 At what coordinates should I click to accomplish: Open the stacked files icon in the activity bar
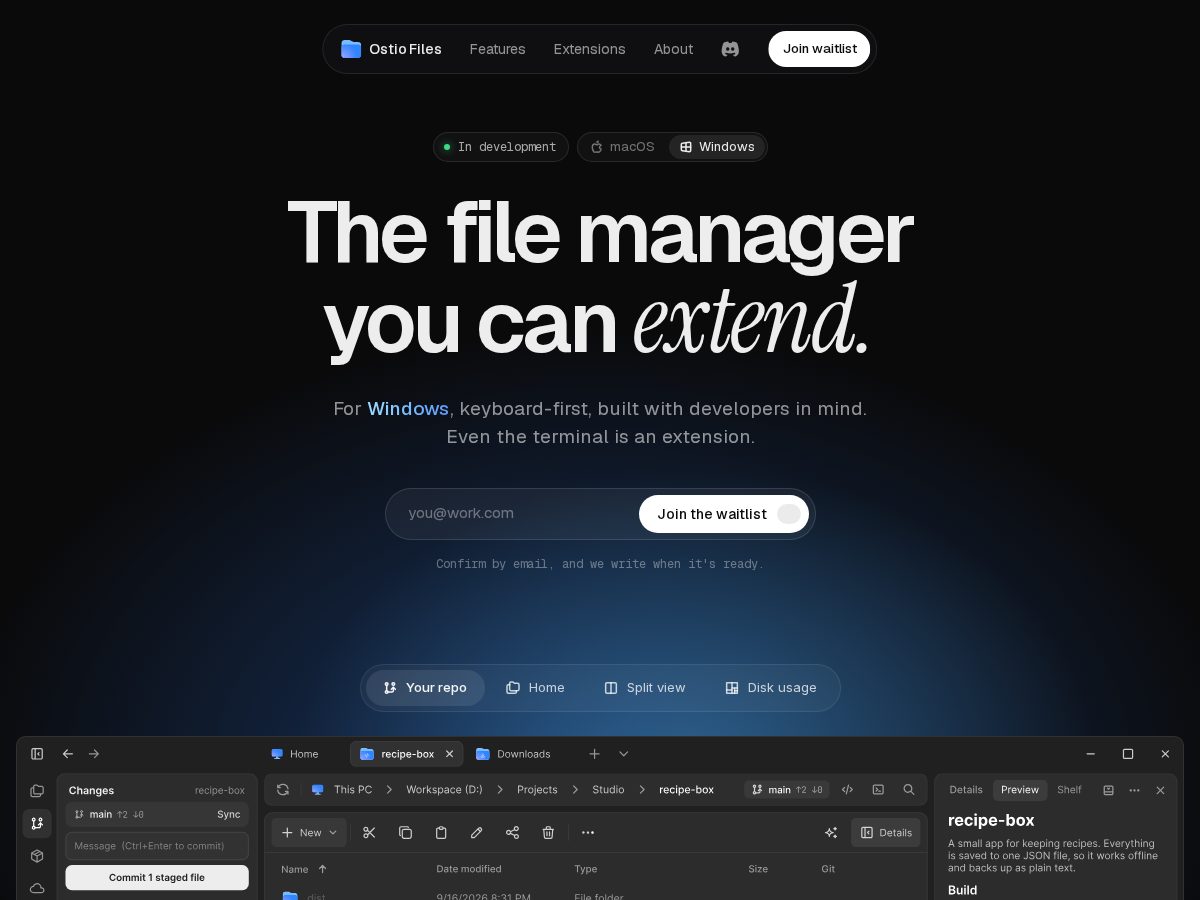tap(37, 791)
